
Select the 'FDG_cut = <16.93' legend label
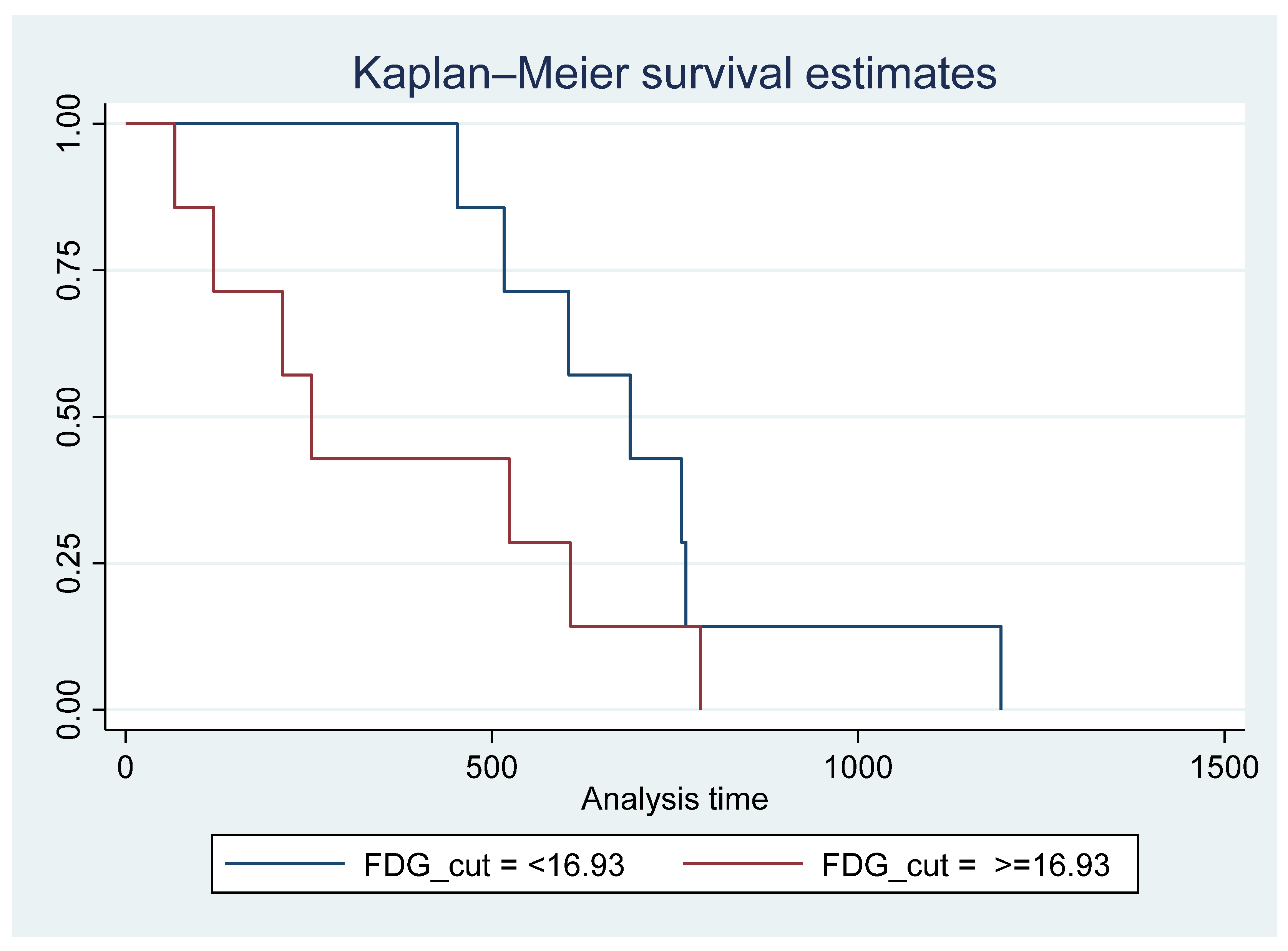[x=494, y=865]
